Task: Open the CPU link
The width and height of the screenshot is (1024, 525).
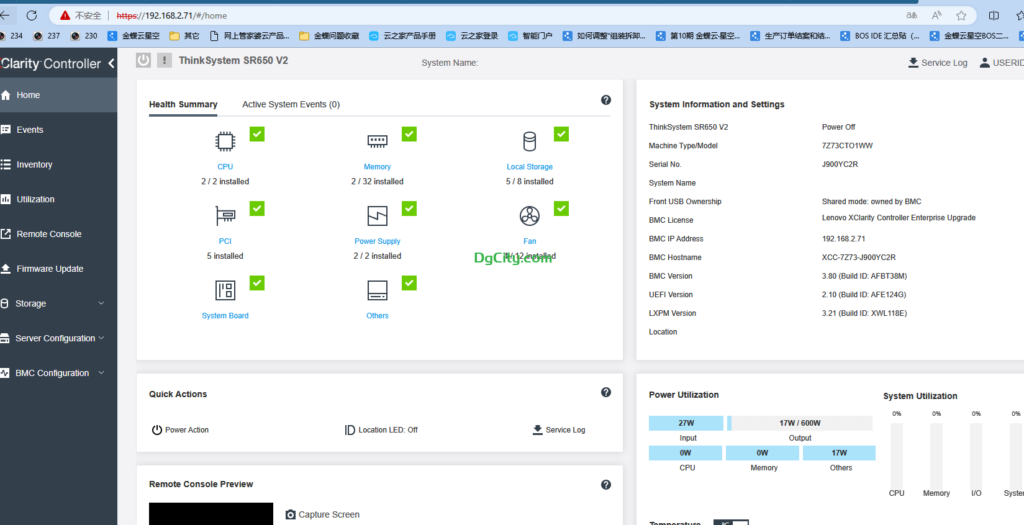Action: [225, 167]
